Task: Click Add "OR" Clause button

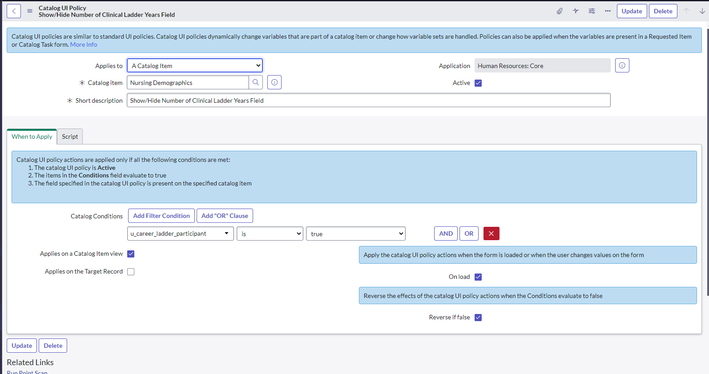Action: pyautogui.click(x=225, y=216)
